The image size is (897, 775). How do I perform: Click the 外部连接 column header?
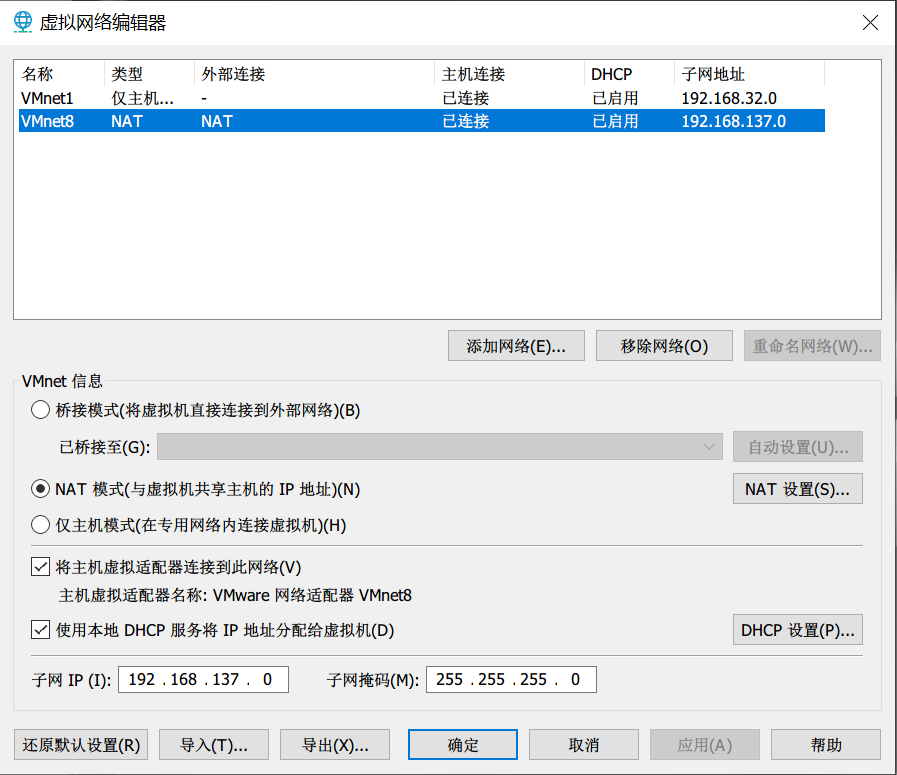point(314,74)
